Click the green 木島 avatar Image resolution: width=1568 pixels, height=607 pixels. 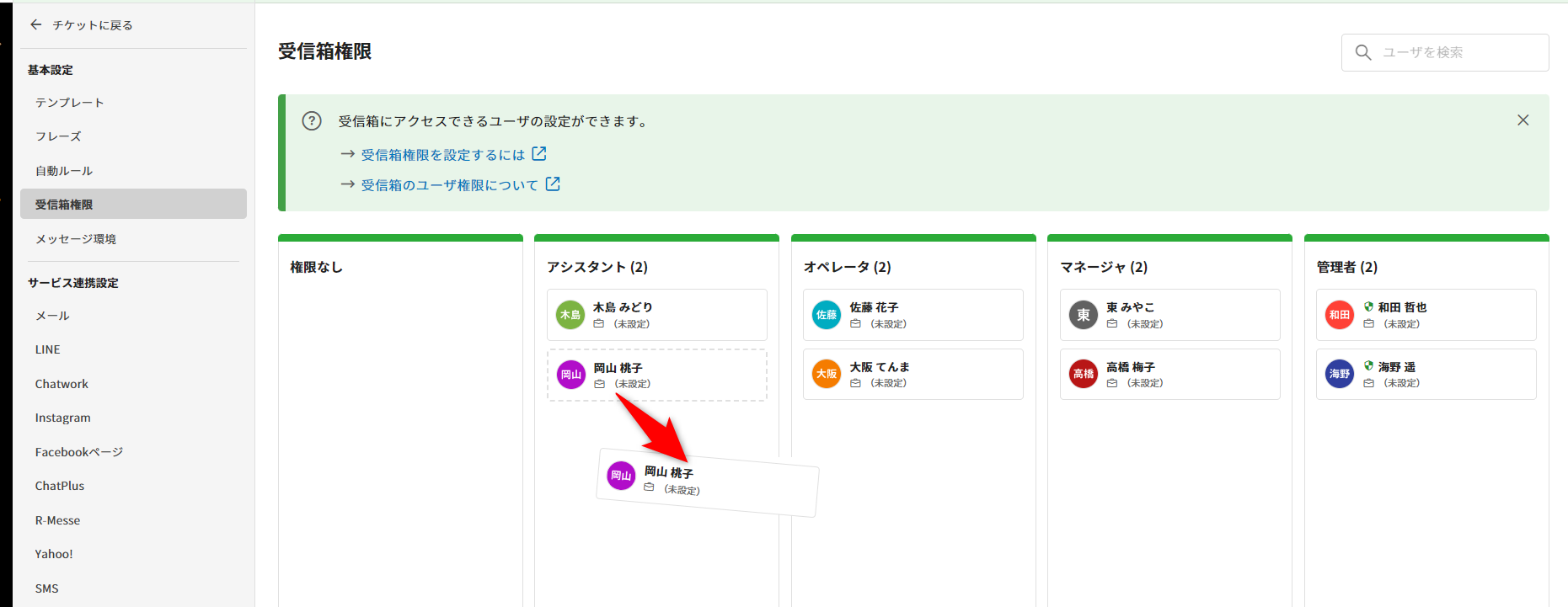[570, 315]
